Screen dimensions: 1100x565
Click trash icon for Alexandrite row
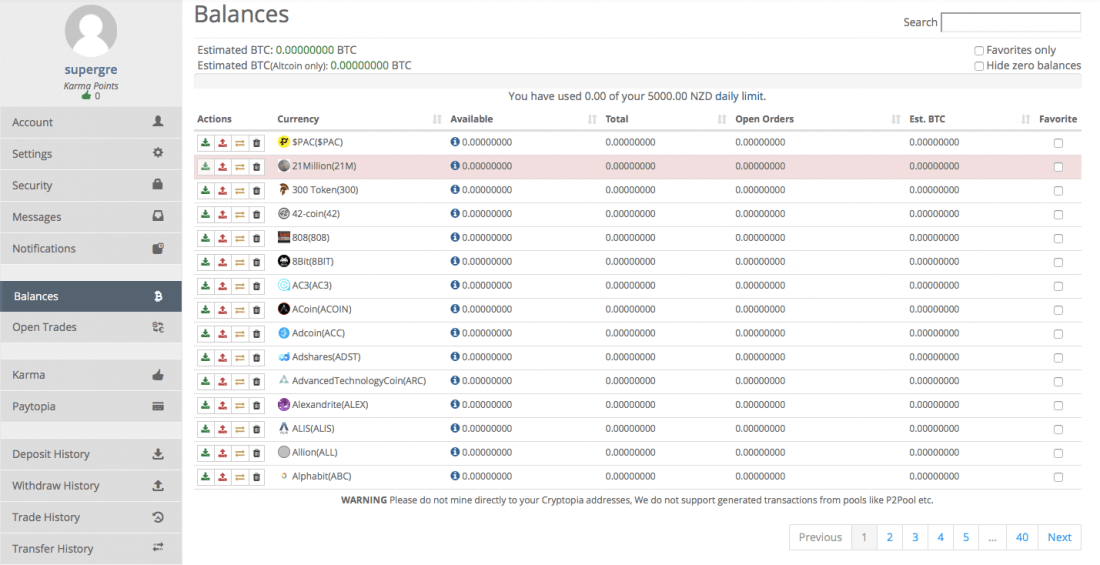[257, 405]
